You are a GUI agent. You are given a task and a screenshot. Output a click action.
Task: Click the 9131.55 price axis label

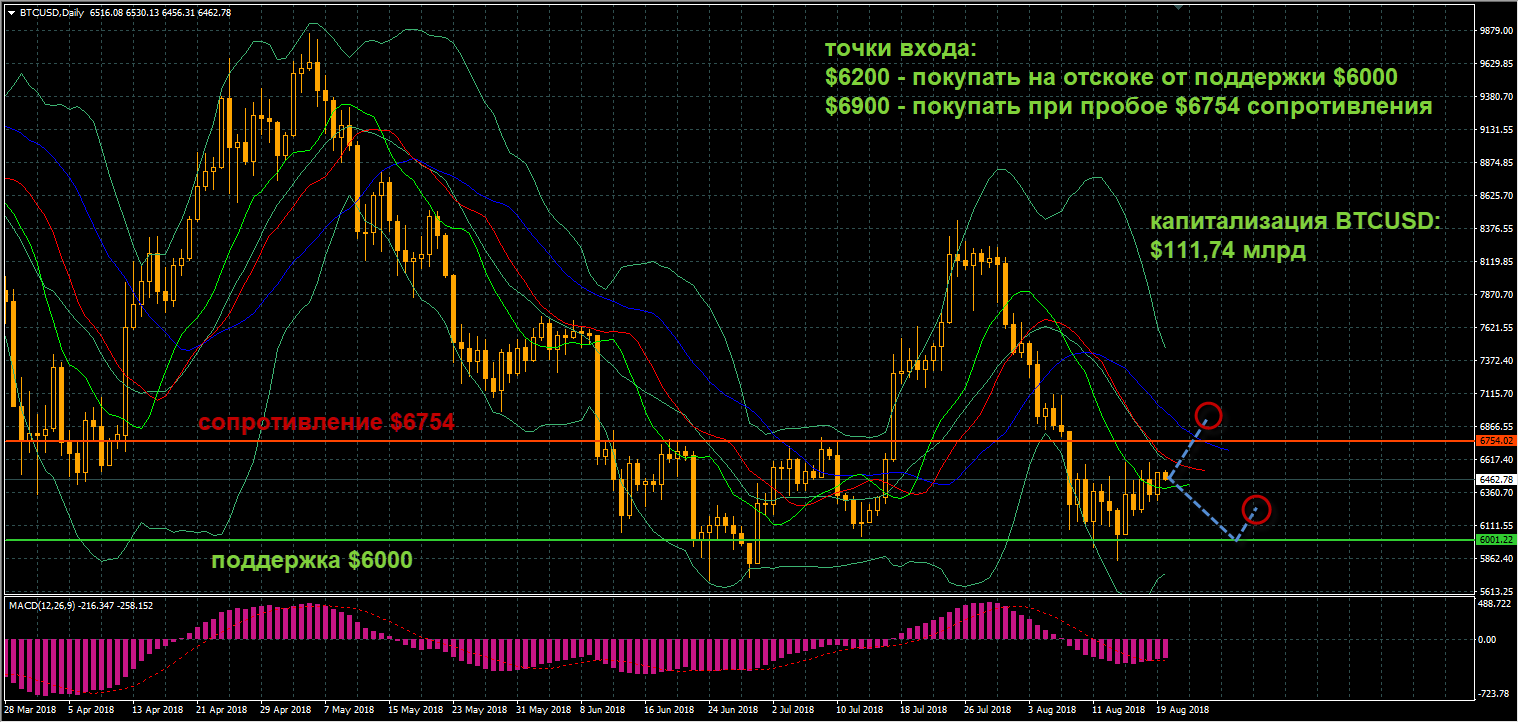pyautogui.click(x=1497, y=130)
